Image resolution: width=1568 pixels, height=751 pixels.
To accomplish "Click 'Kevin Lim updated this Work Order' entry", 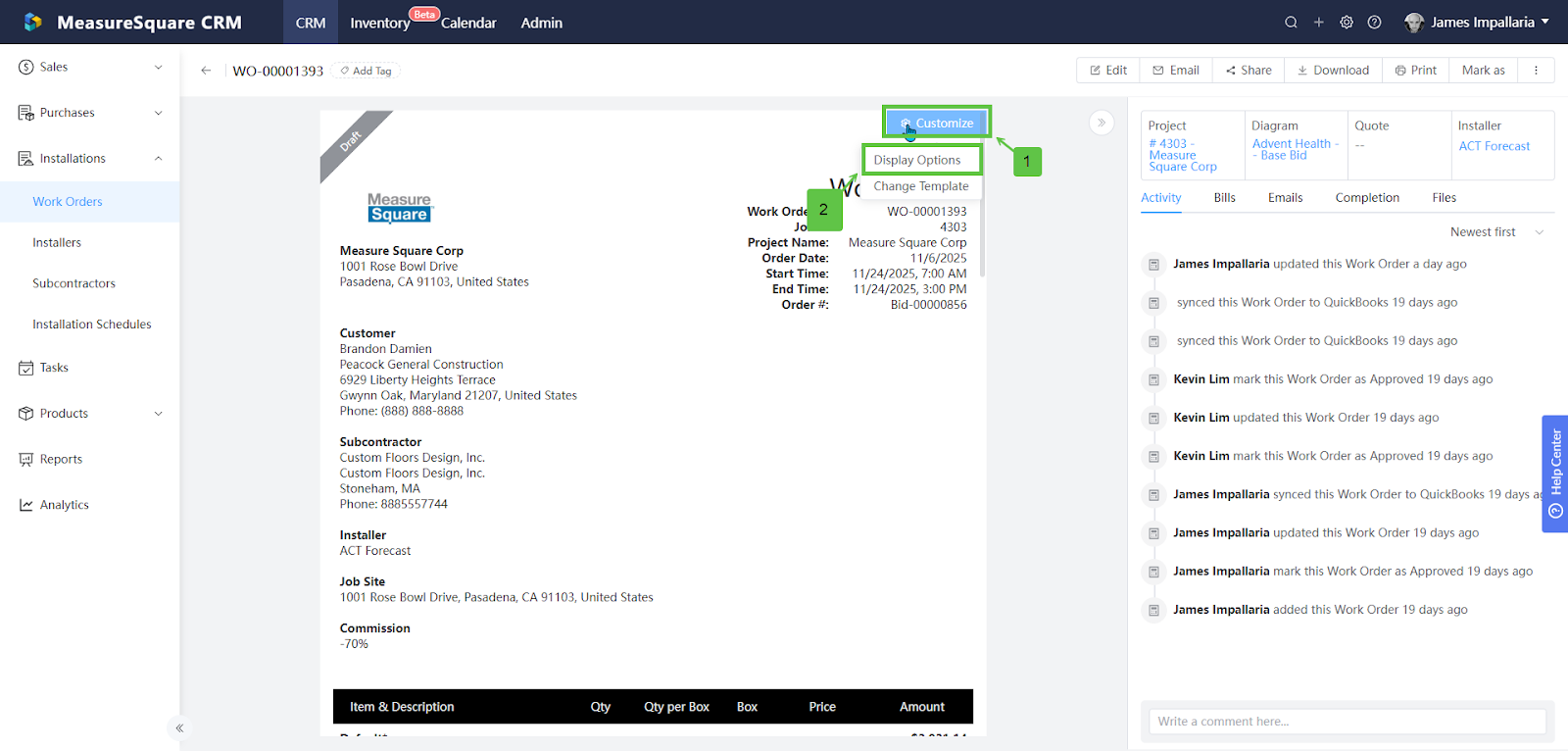I will [1306, 418].
